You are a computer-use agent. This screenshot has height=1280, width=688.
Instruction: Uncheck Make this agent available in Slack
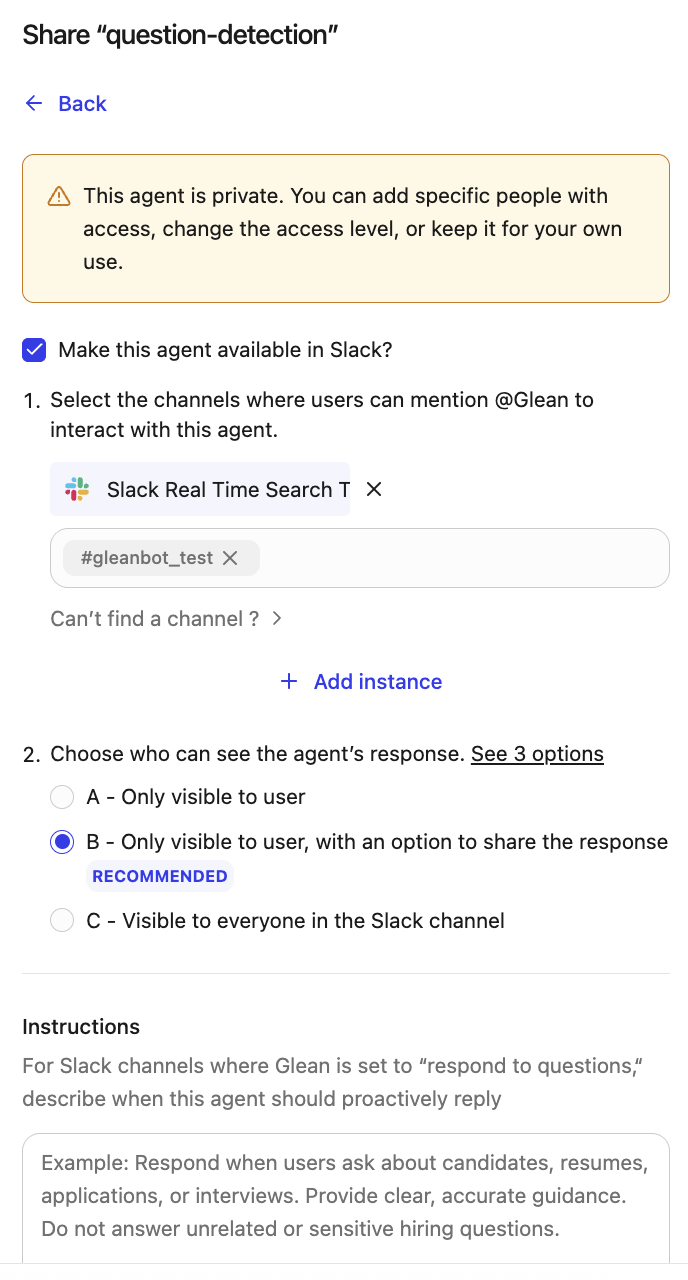[x=33, y=350]
